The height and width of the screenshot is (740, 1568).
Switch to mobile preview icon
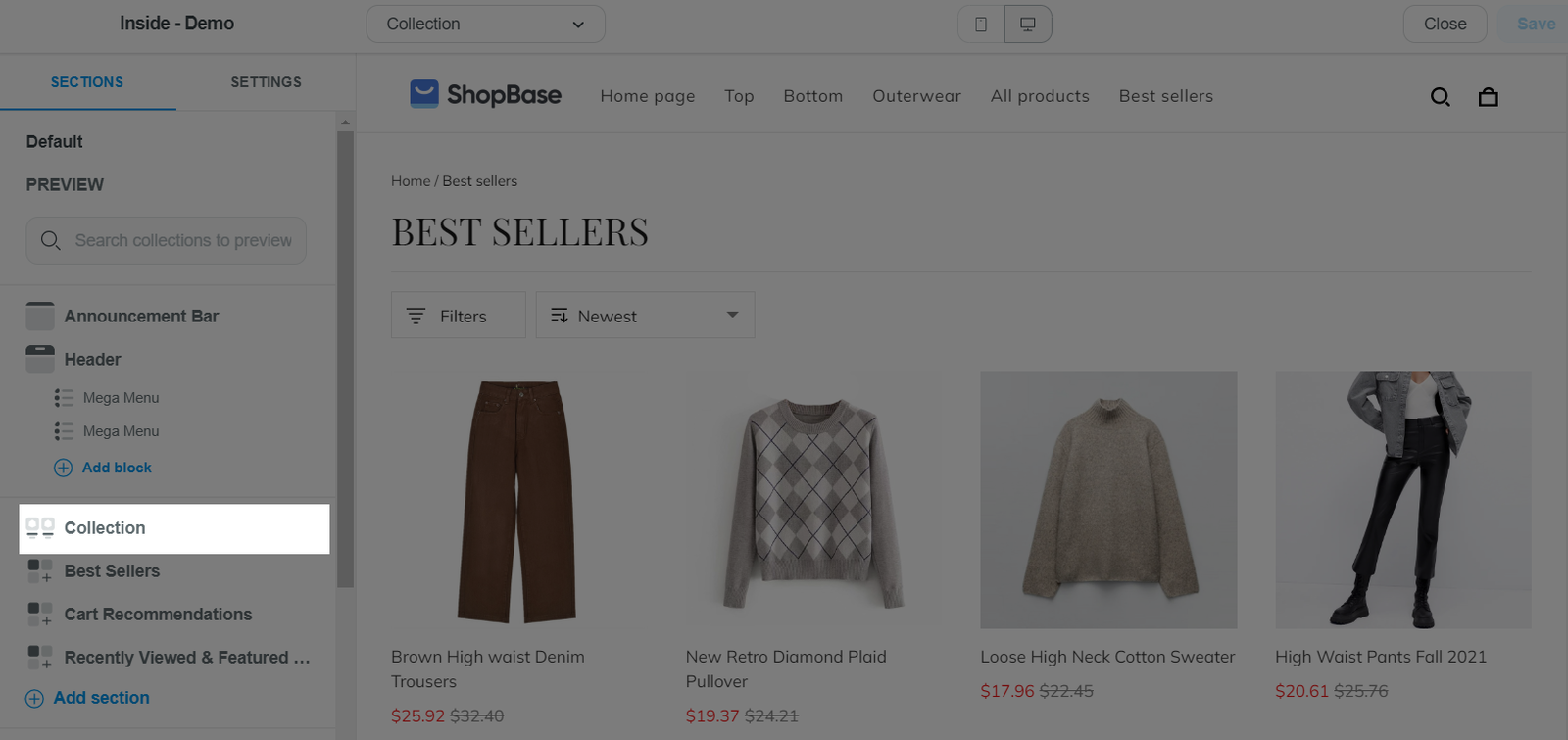click(981, 25)
